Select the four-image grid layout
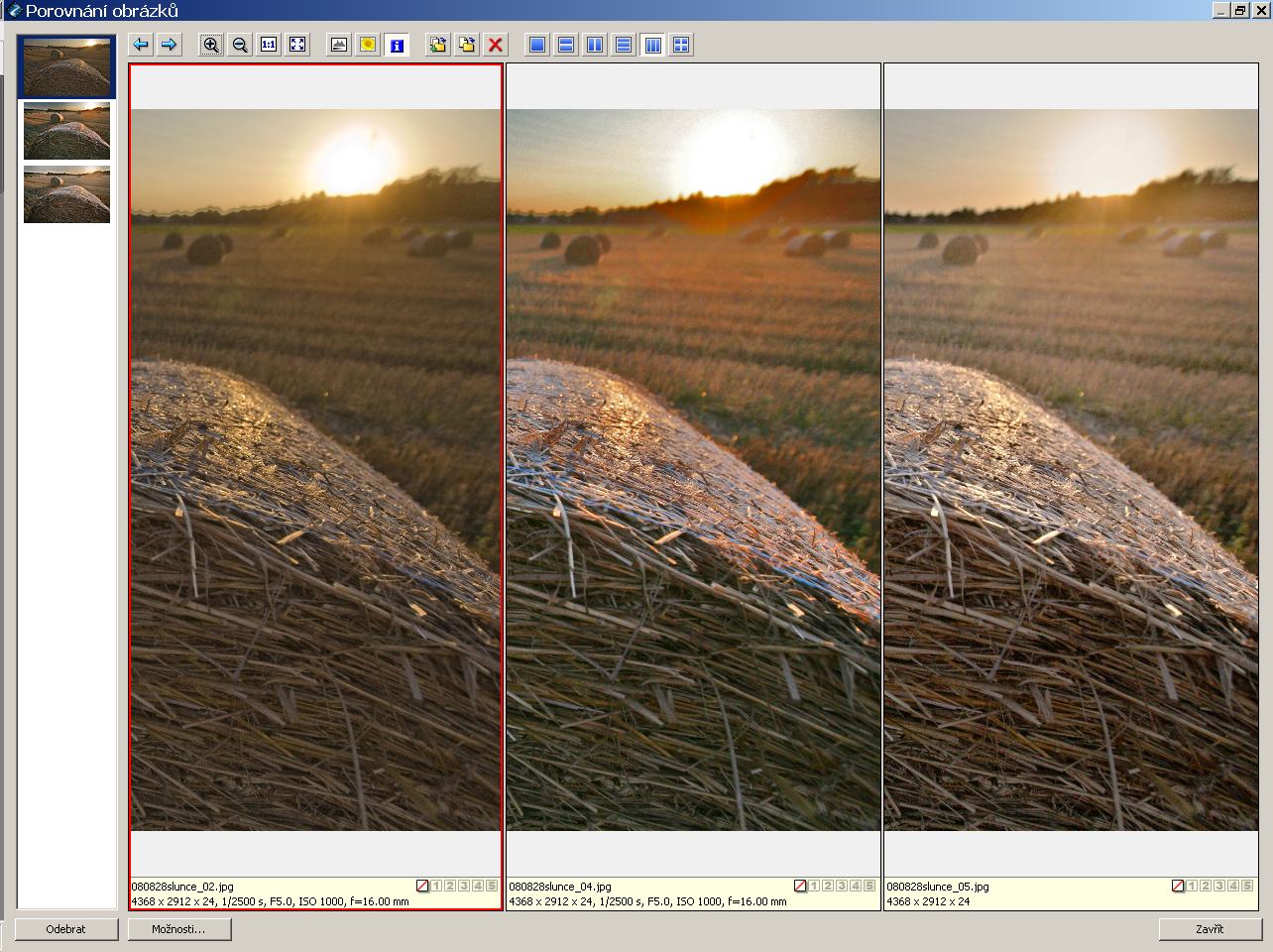1273x952 pixels. [x=681, y=45]
